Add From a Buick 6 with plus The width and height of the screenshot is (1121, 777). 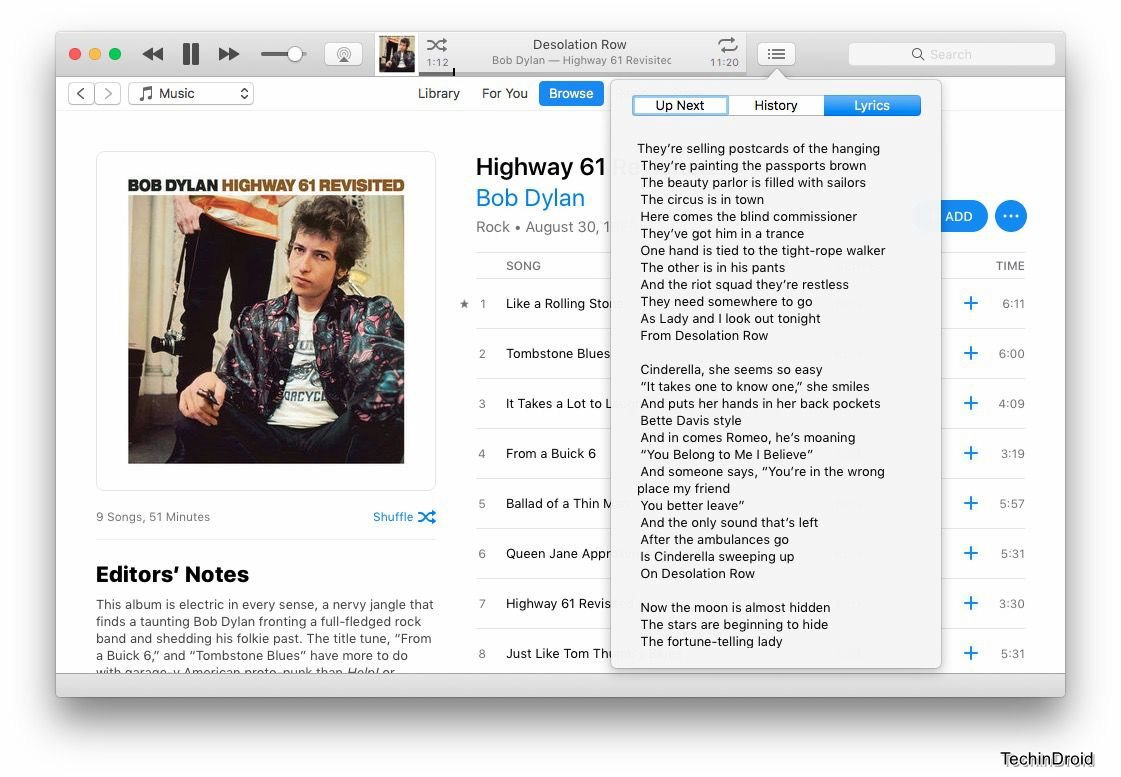pos(971,453)
